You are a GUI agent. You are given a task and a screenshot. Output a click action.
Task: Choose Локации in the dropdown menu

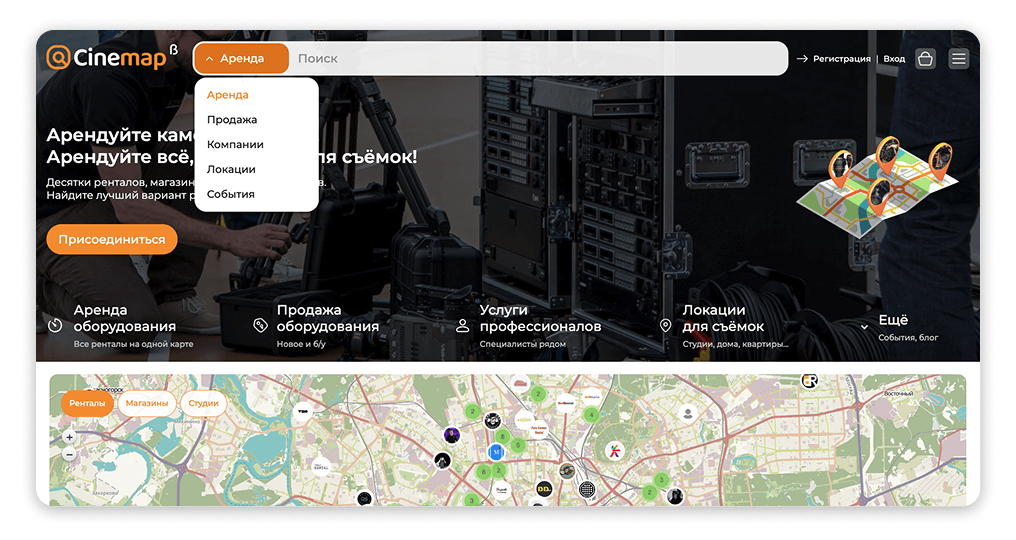tap(231, 170)
